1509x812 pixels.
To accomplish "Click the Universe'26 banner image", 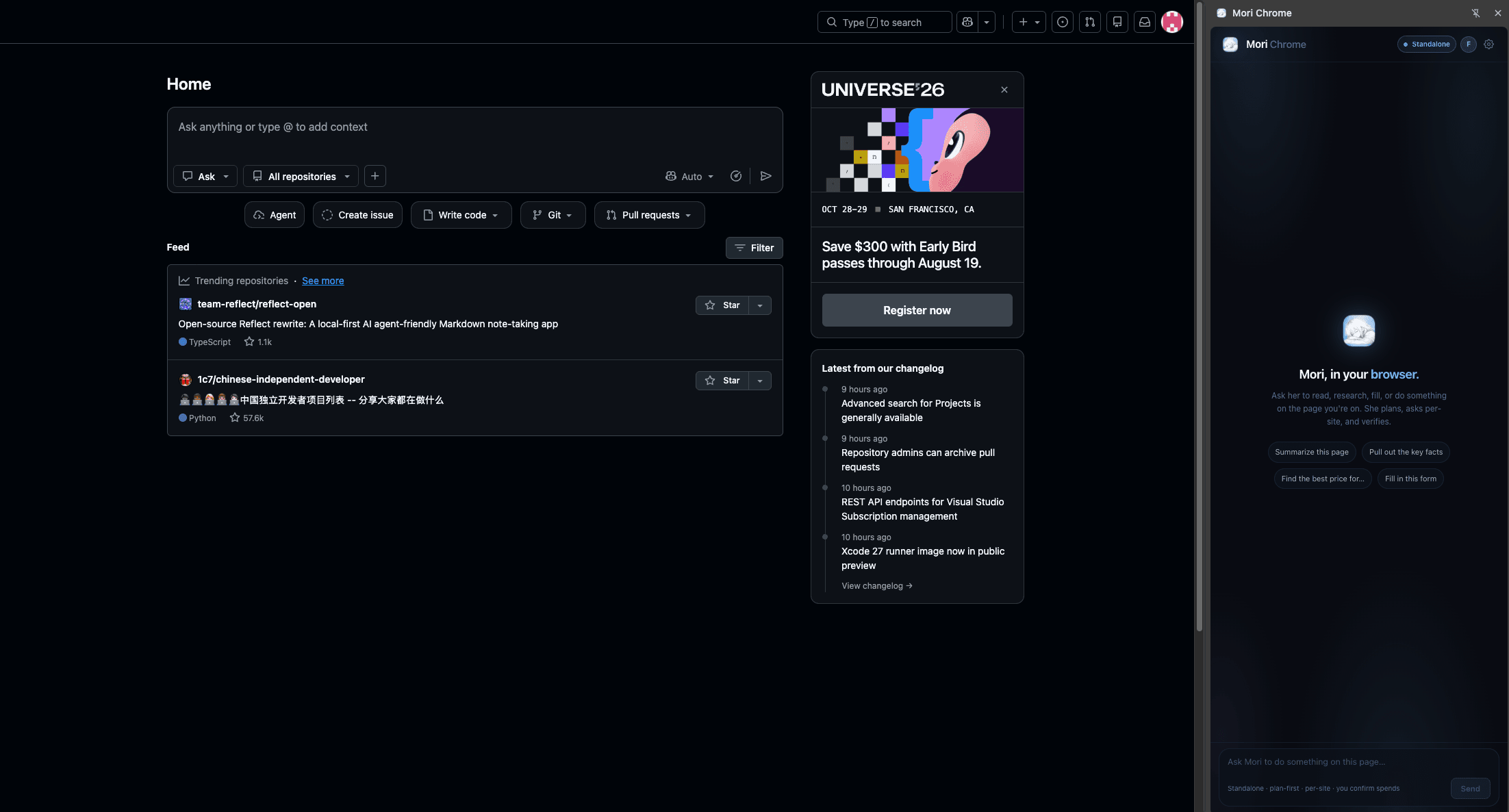I will (x=917, y=150).
